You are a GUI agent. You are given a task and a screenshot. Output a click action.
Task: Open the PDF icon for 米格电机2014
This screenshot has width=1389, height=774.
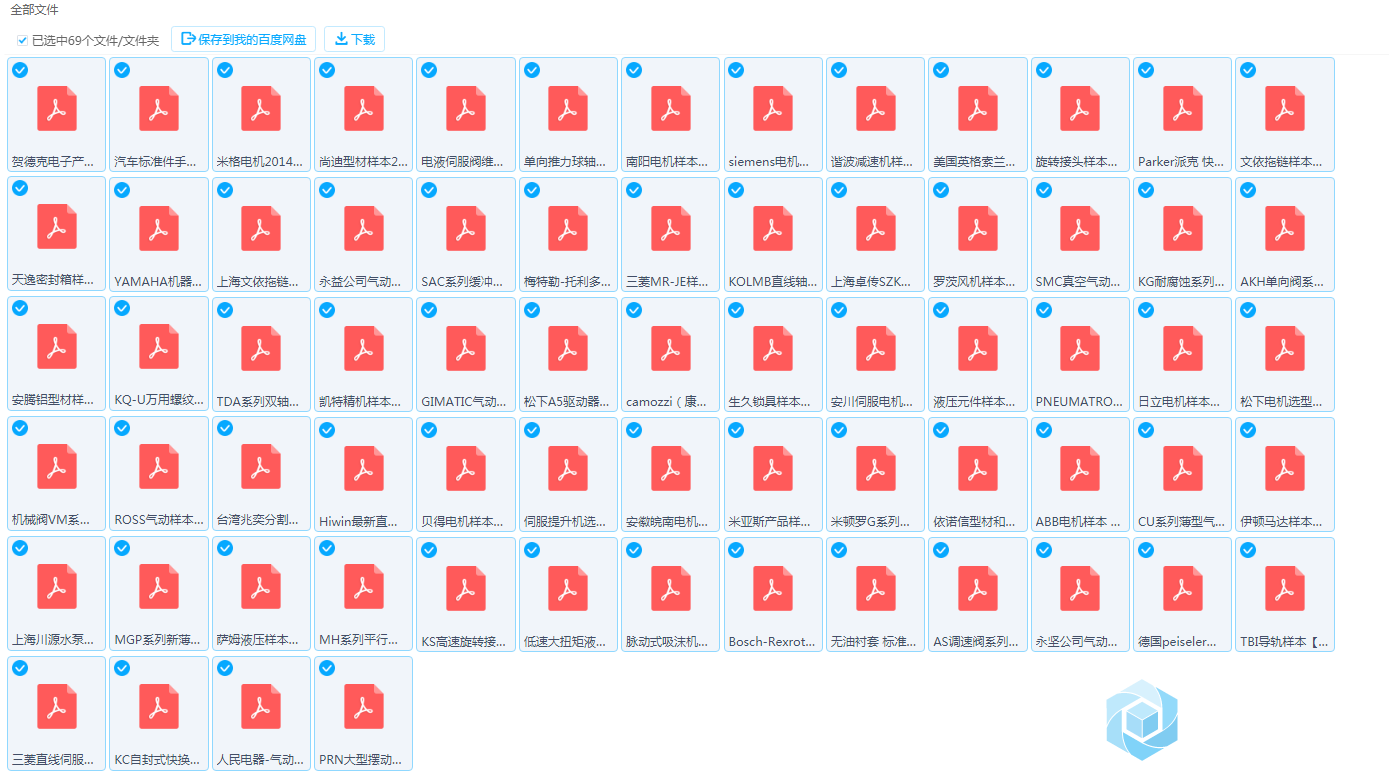(261, 108)
